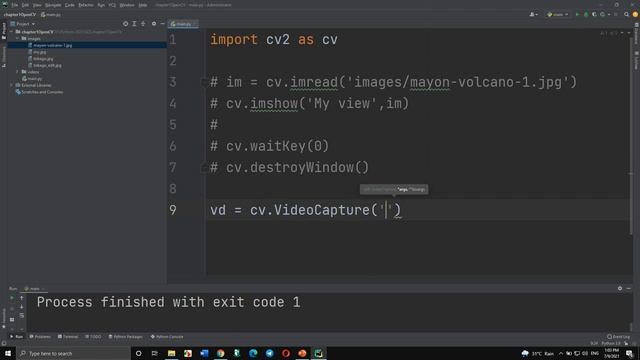This screenshot has width=640, height=360.
Task: Toggle code folding marker on line 7
Action: (x=204, y=167)
